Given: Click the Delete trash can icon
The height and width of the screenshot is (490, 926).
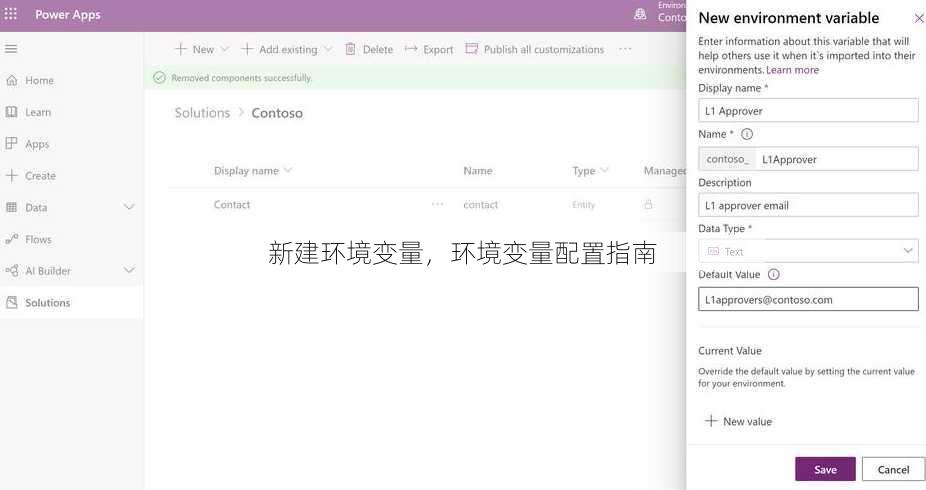Looking at the screenshot, I should click(350, 49).
